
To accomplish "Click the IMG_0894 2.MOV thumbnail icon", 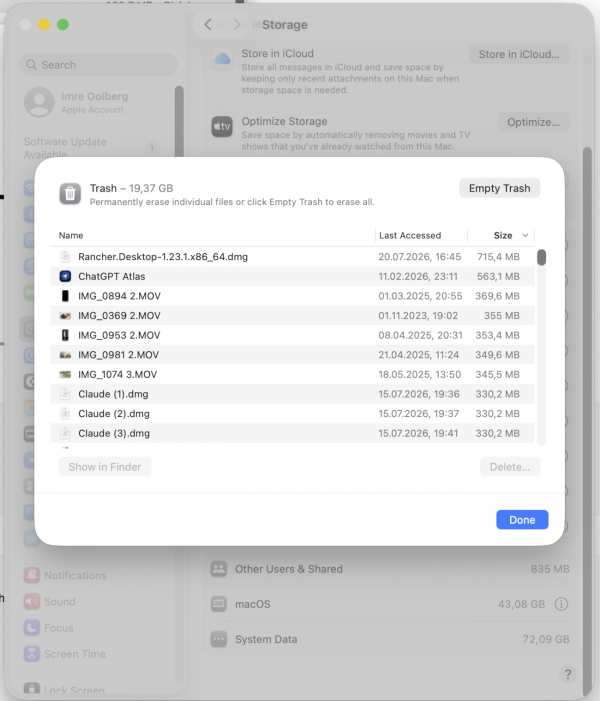I will tap(65, 296).
